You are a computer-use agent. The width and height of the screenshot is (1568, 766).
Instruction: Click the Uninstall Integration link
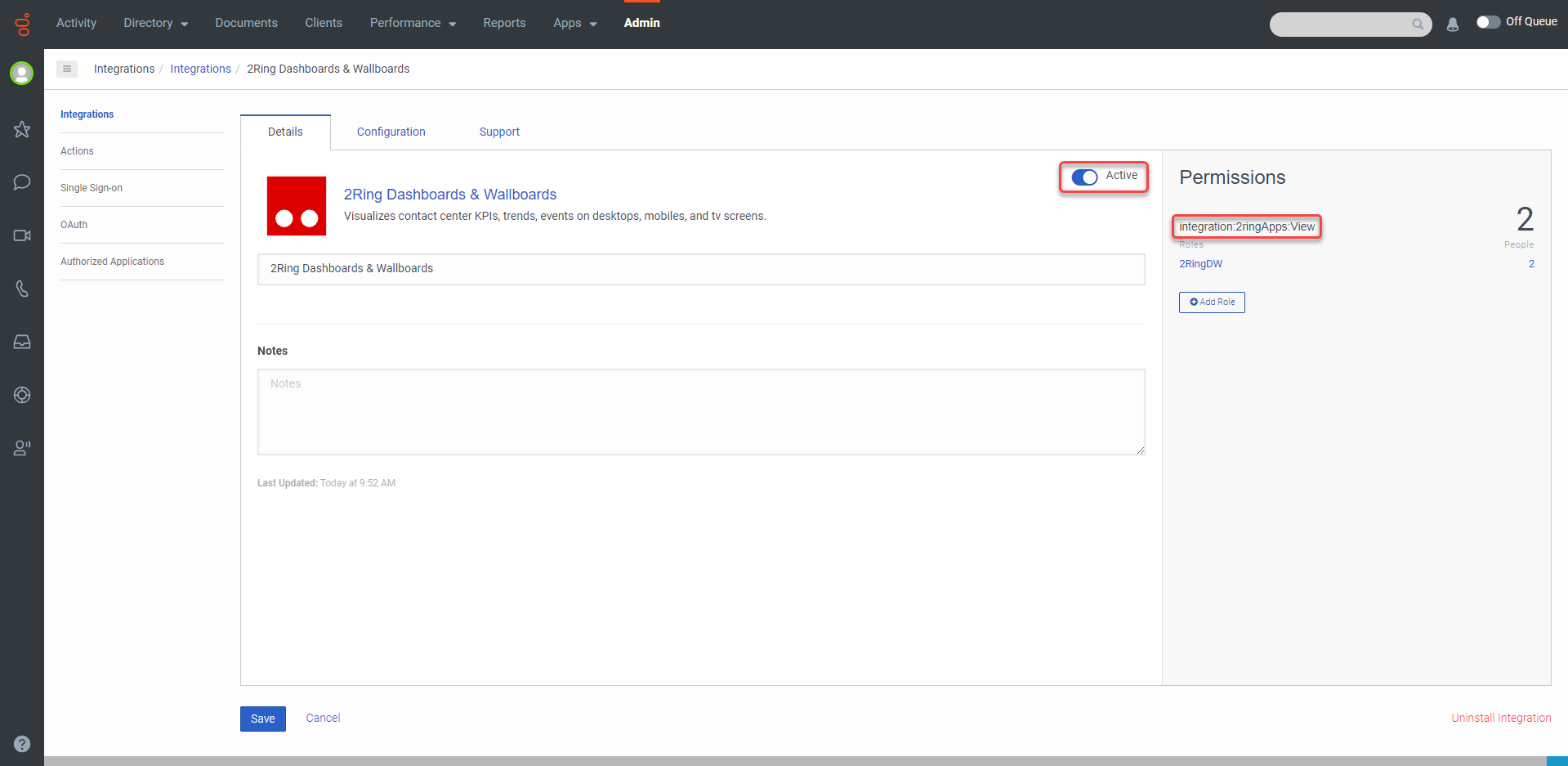[1501, 718]
